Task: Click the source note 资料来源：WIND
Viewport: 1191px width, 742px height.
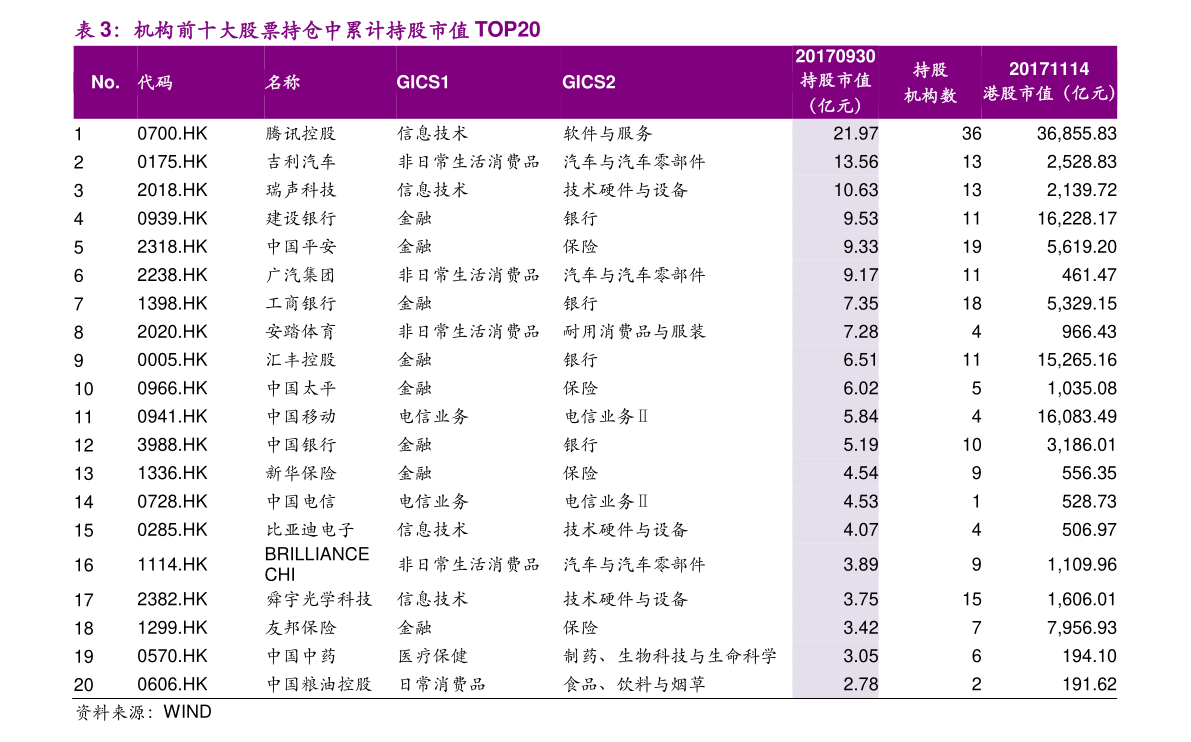Action: click(143, 712)
